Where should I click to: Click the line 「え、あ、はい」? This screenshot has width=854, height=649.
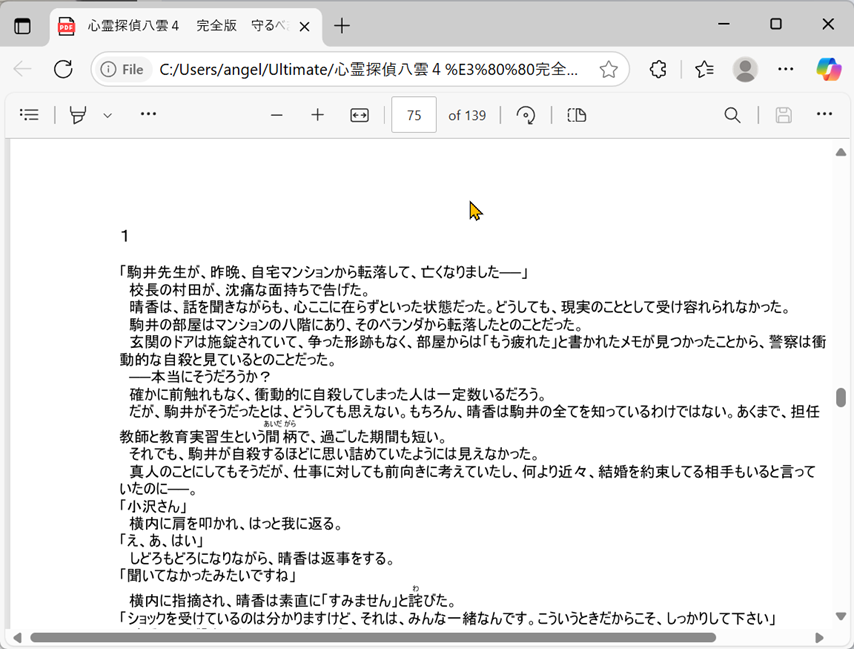point(161,541)
